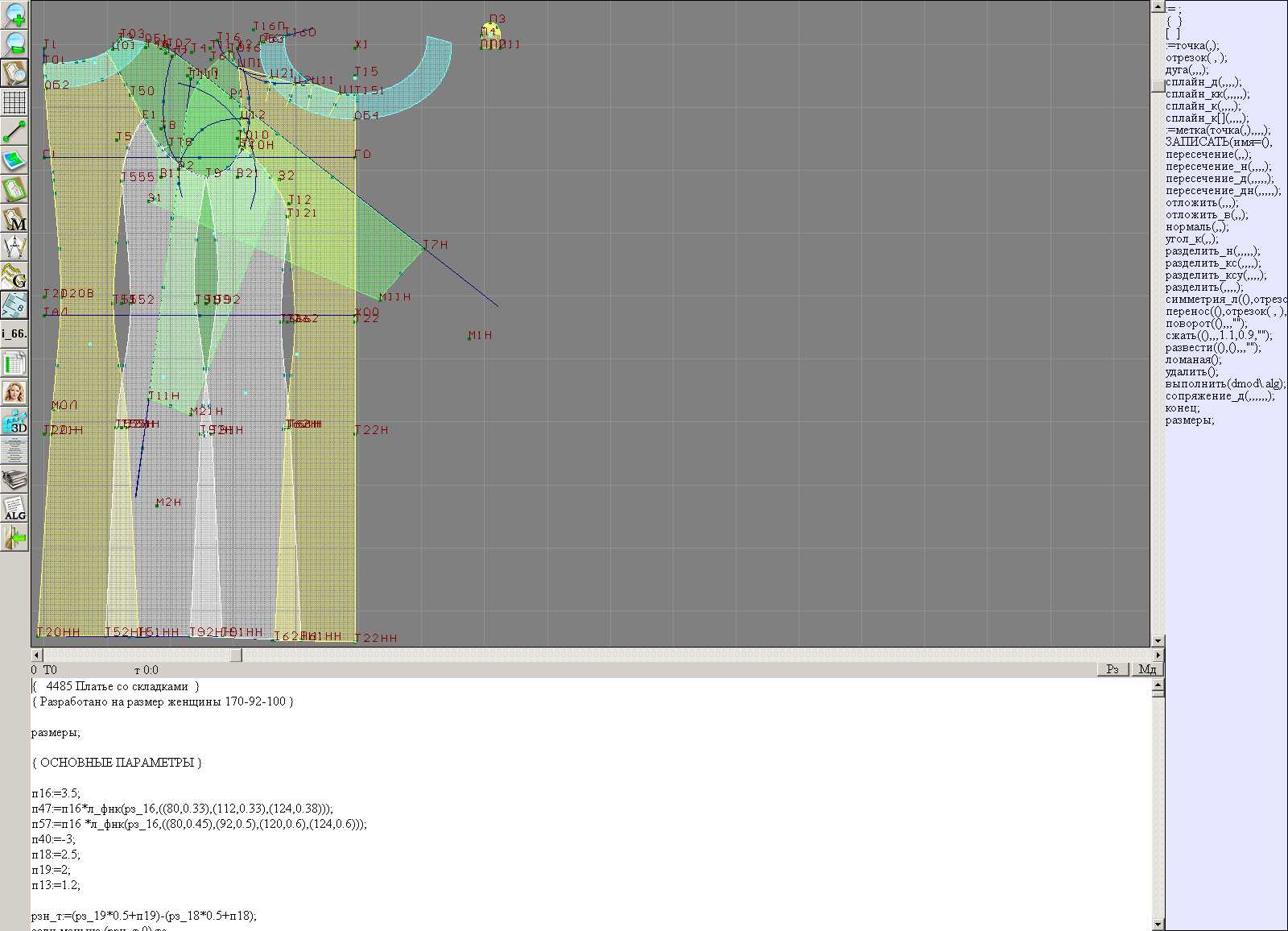1288x931 pixels.
Task: Click the zoom in magnifier icon
Action: 14,15
